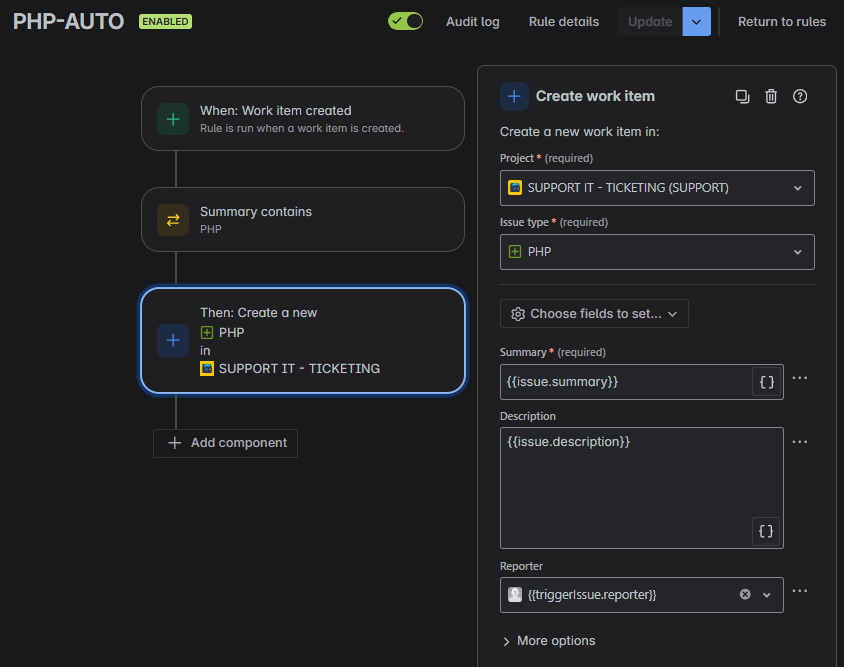Click the PHP icon in Issue type field
Viewport: 844px width, 667px height.
pyautogui.click(x=515, y=251)
